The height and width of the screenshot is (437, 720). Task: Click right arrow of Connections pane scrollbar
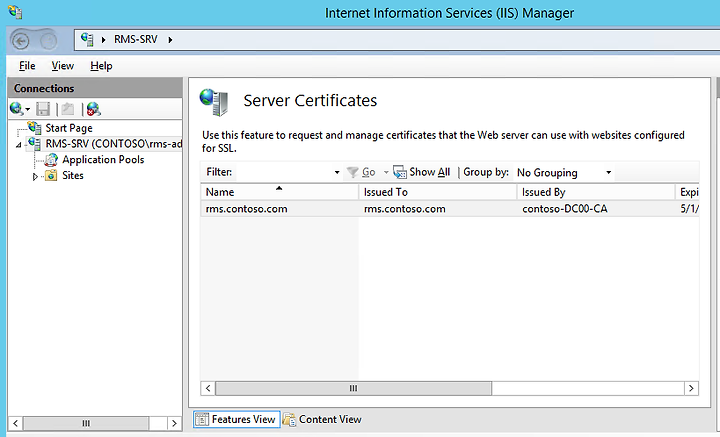pyautogui.click(x=174, y=423)
